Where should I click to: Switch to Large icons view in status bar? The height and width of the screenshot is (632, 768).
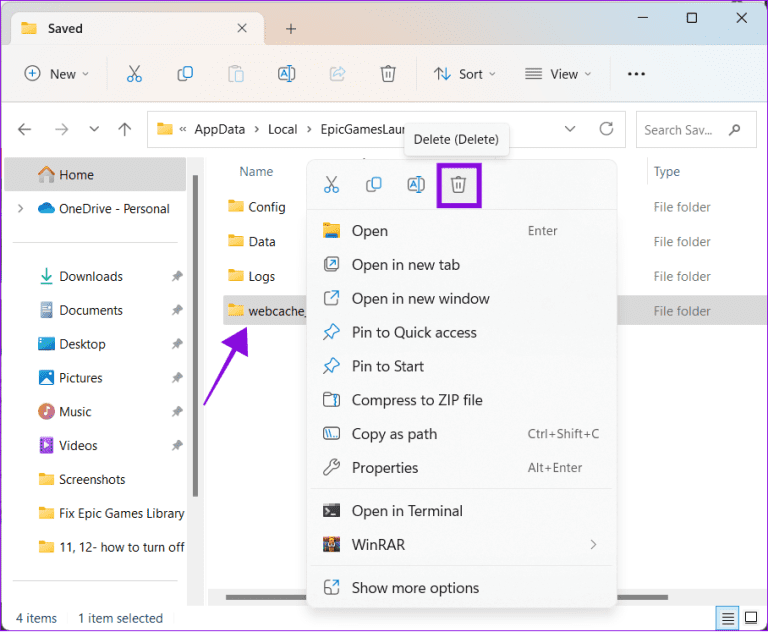tap(751, 618)
